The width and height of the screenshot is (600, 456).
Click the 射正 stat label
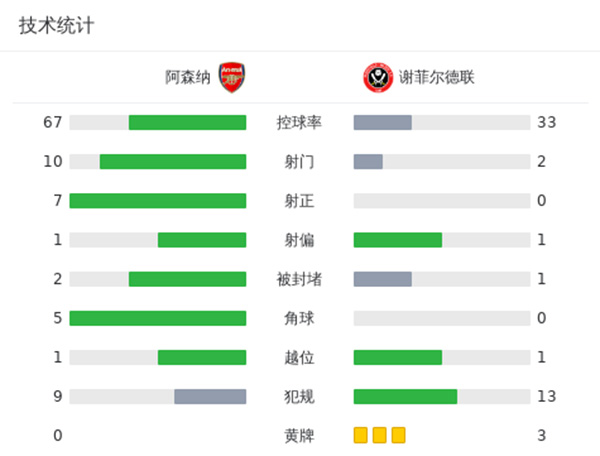[299, 201]
